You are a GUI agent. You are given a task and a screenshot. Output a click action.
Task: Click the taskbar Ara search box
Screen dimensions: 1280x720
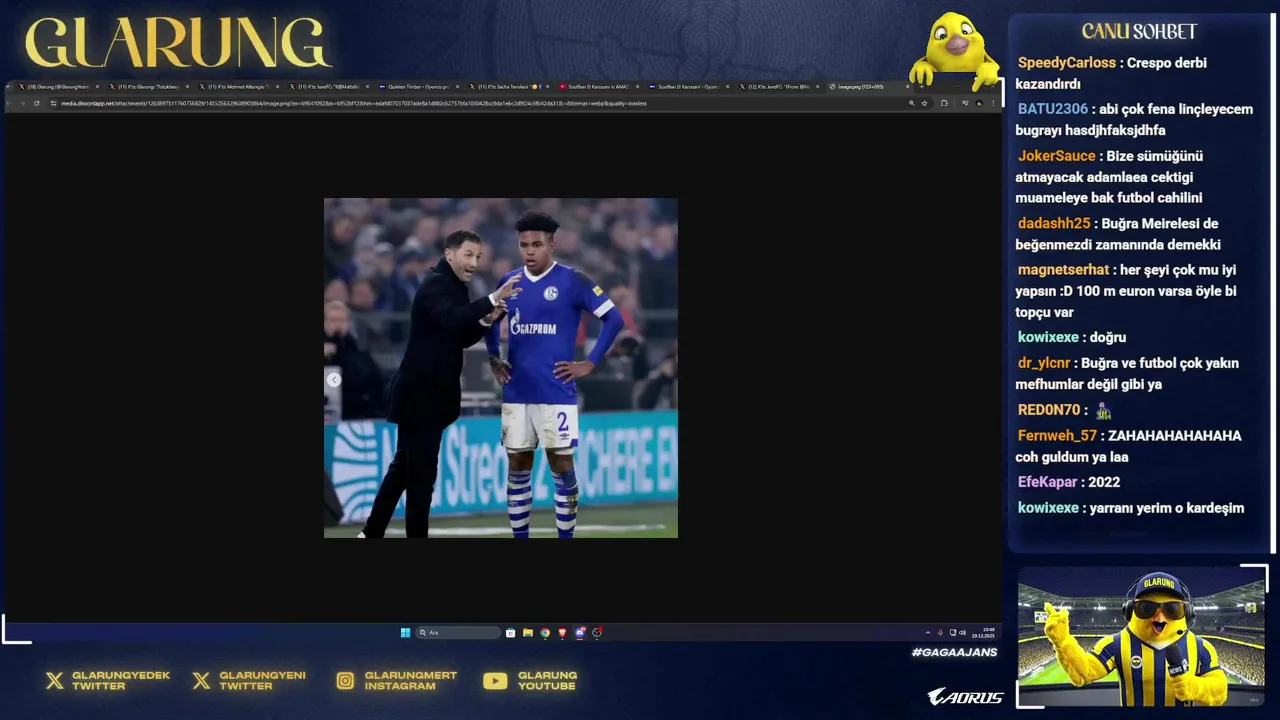tap(458, 632)
